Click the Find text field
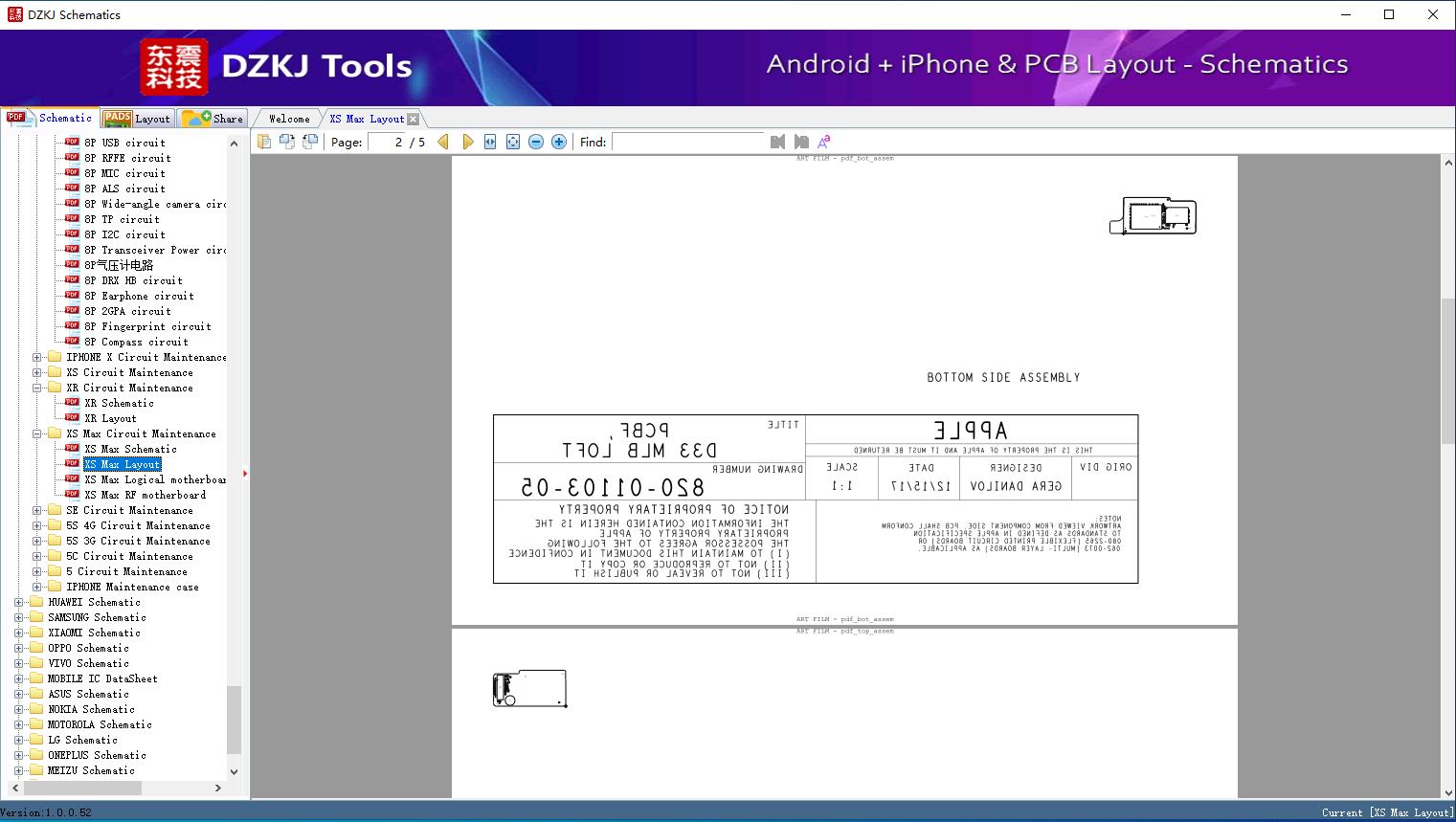The width and height of the screenshot is (1456, 822). [688, 142]
